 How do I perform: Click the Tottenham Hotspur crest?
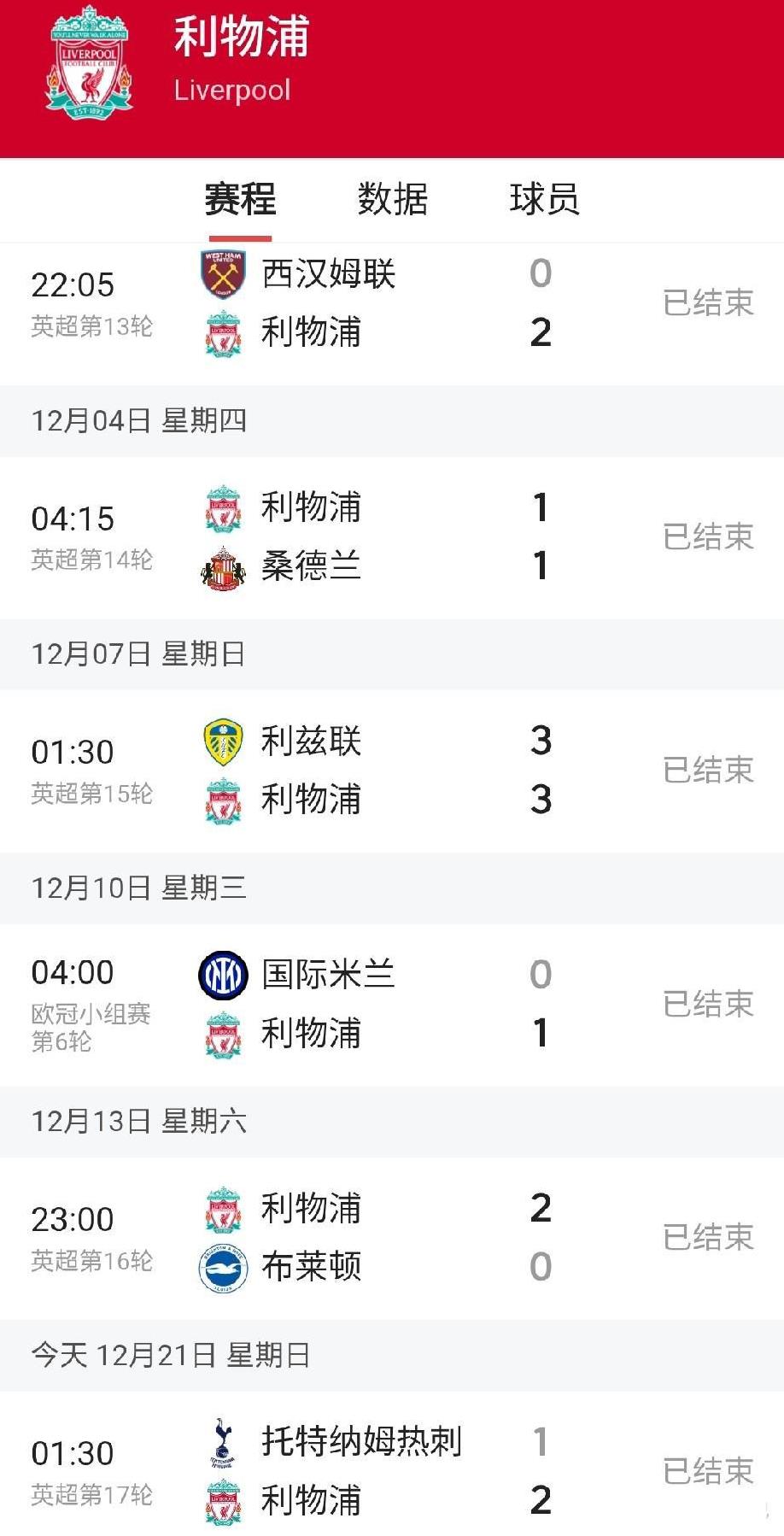coord(223,1442)
